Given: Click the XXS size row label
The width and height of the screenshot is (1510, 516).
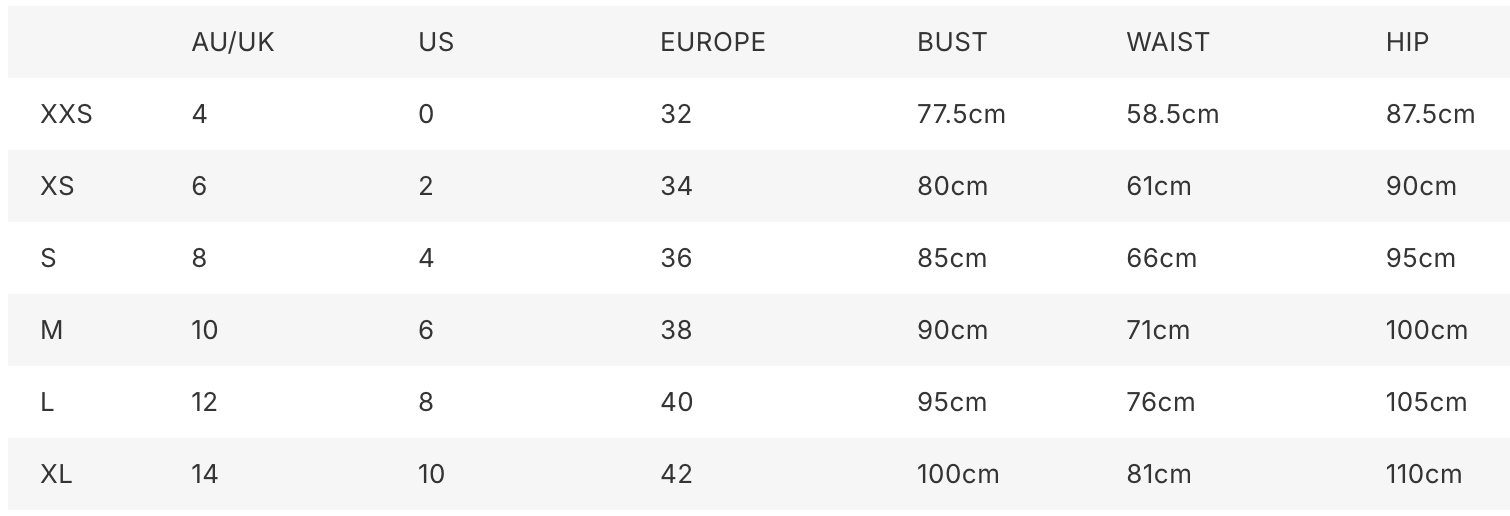Looking at the screenshot, I should pos(66,114).
